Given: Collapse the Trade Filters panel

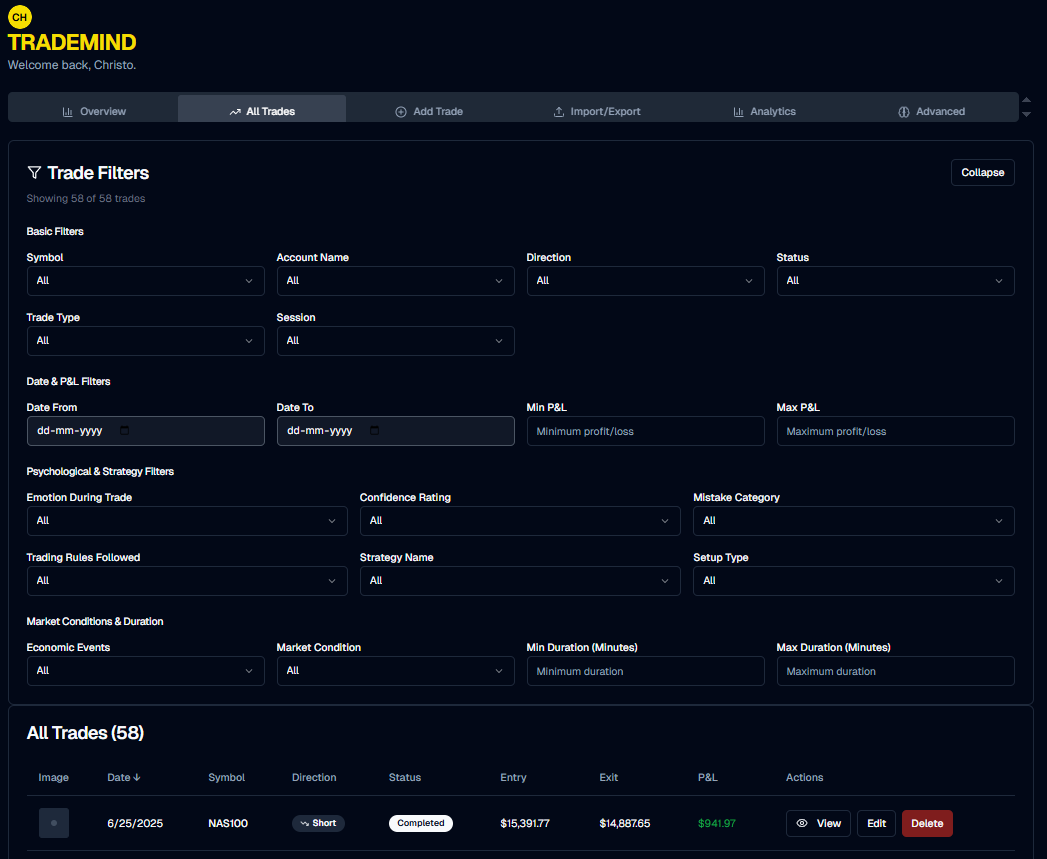Looking at the screenshot, I should (982, 172).
